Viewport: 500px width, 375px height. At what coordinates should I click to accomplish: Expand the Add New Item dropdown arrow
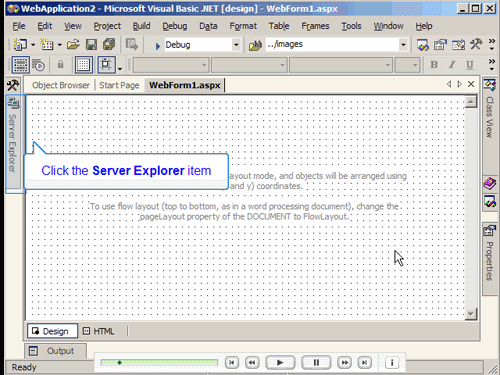60,45
